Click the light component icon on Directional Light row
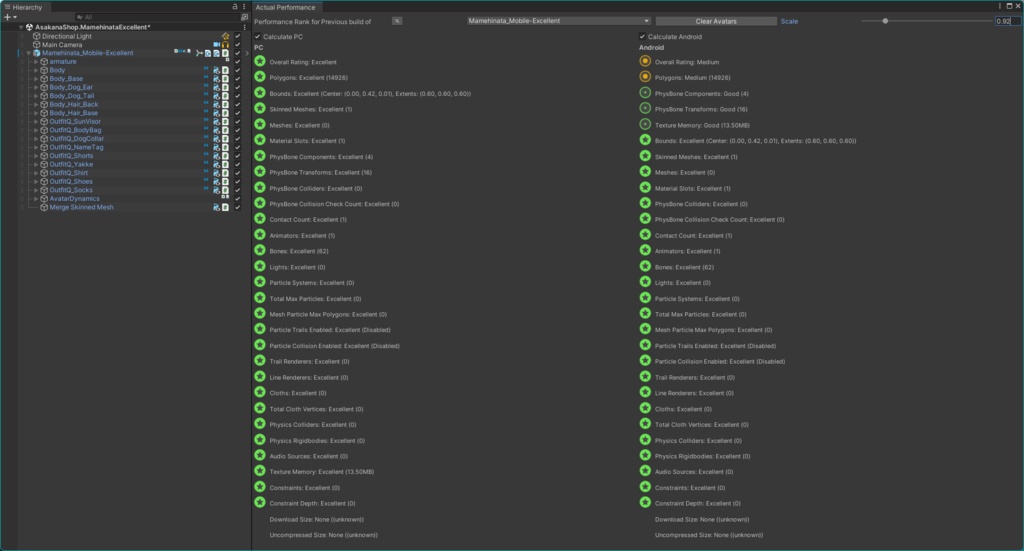 pyautogui.click(x=225, y=36)
